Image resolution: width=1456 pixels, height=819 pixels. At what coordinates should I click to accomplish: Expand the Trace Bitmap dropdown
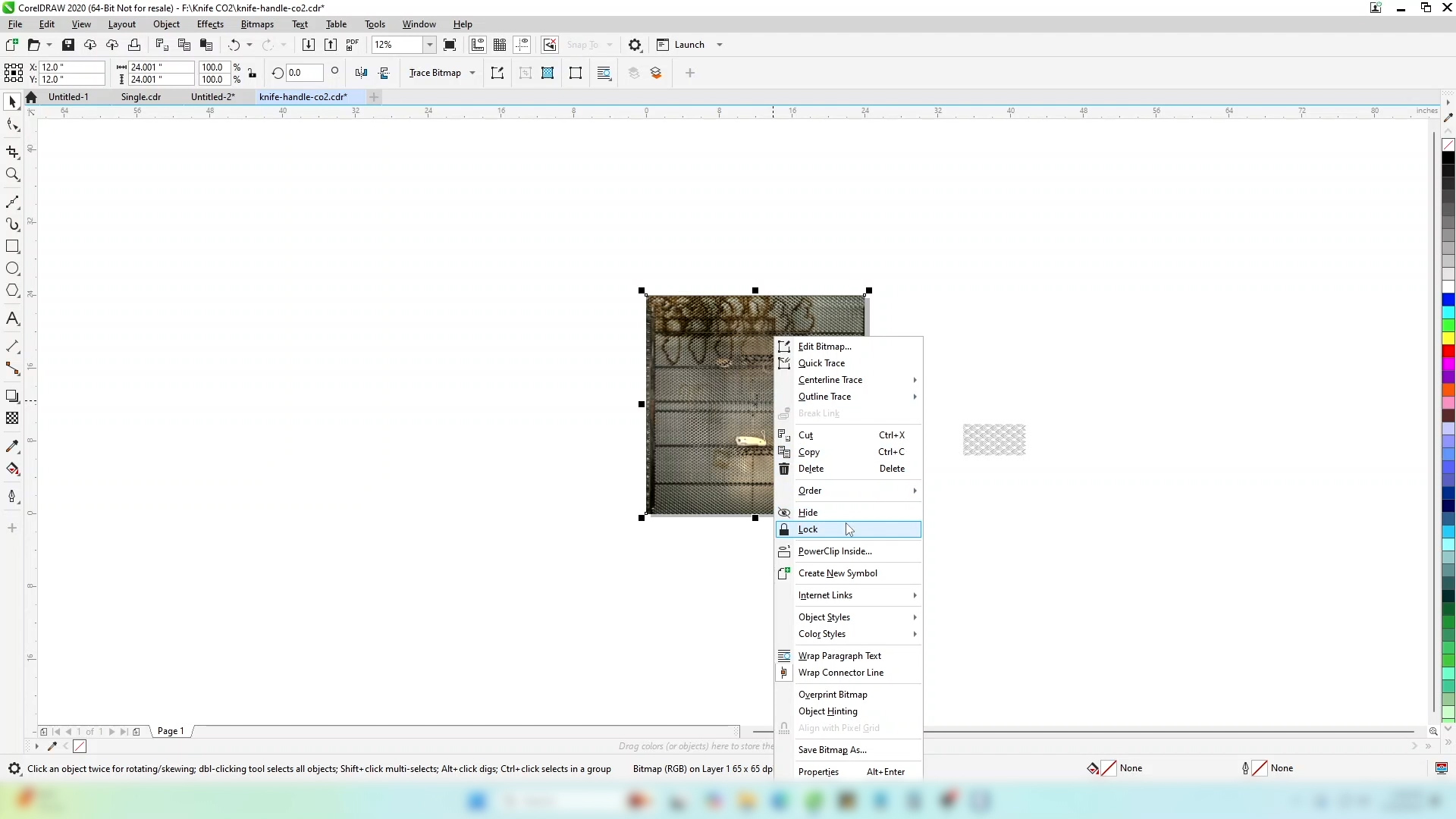pyautogui.click(x=472, y=74)
